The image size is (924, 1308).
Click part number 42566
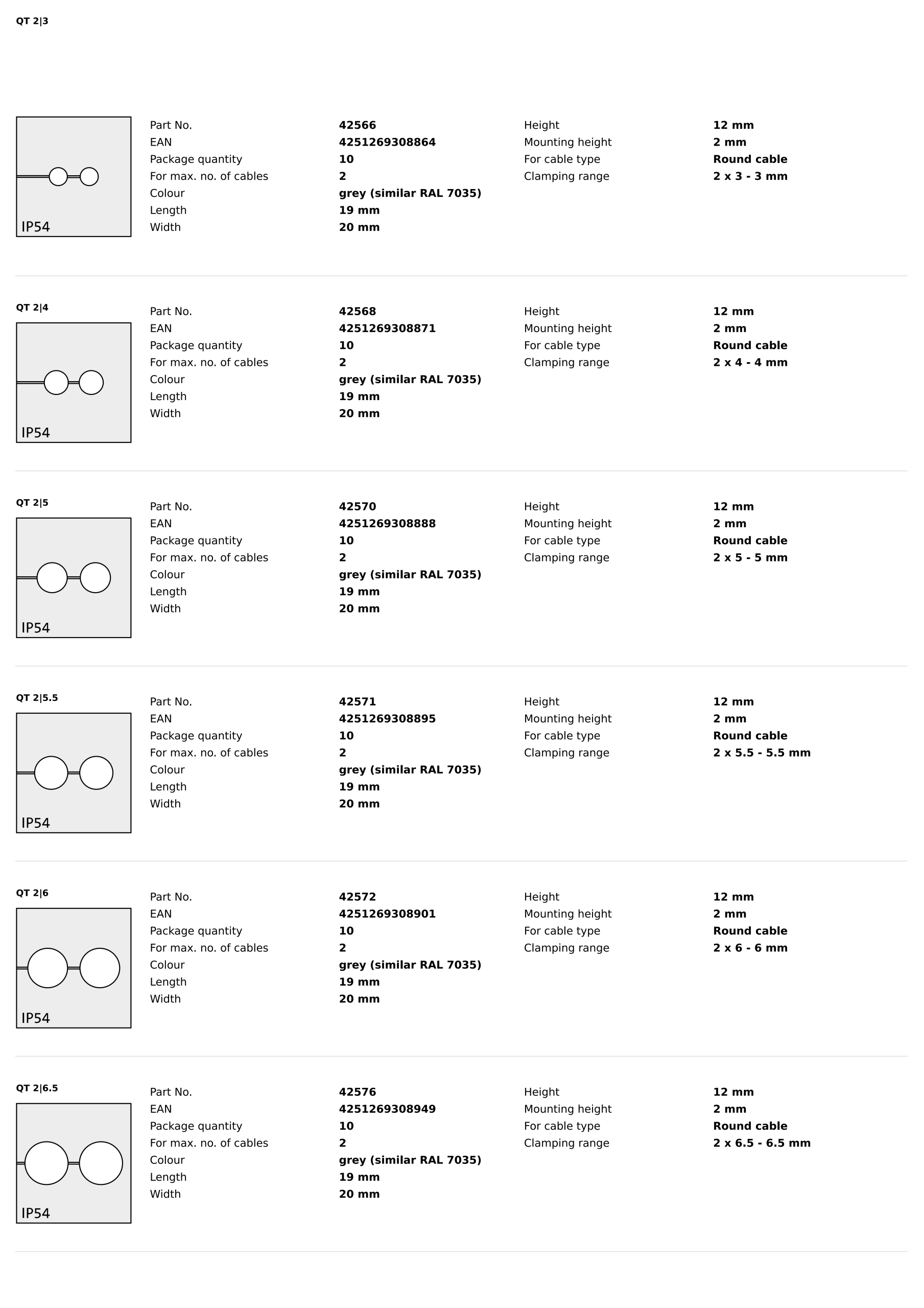(357, 125)
